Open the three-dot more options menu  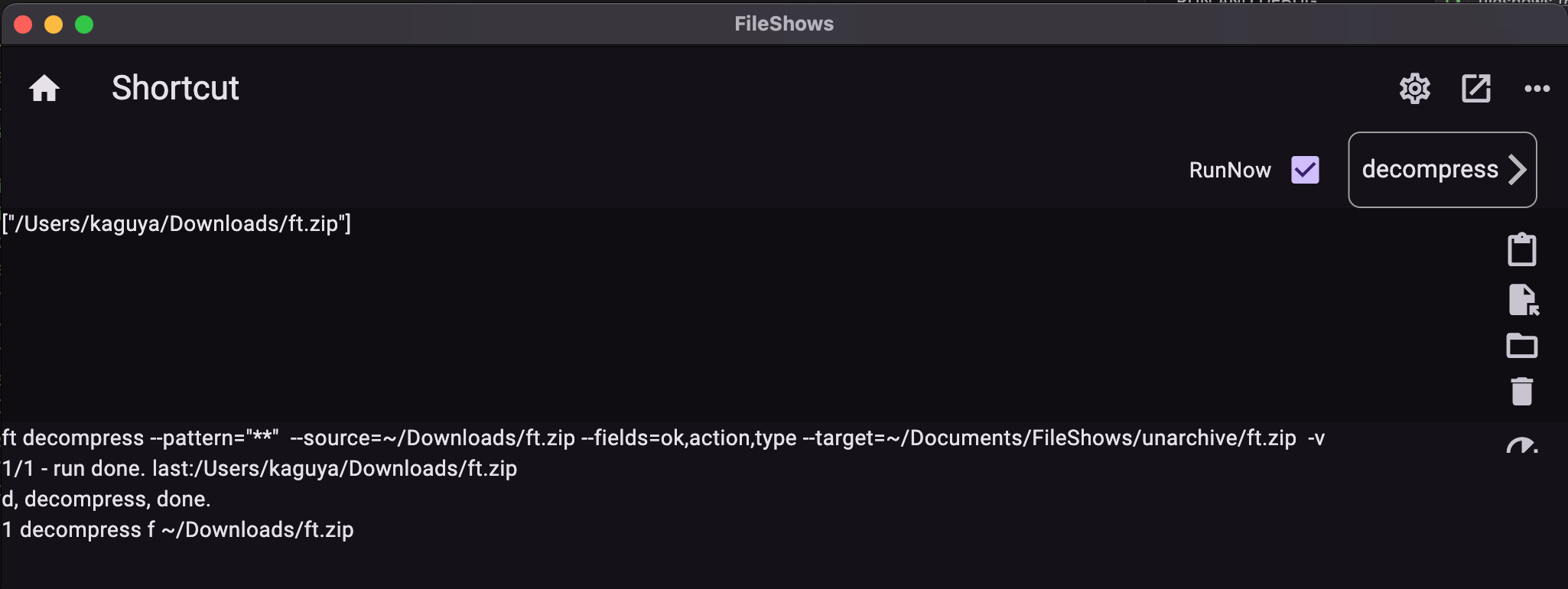[1537, 89]
